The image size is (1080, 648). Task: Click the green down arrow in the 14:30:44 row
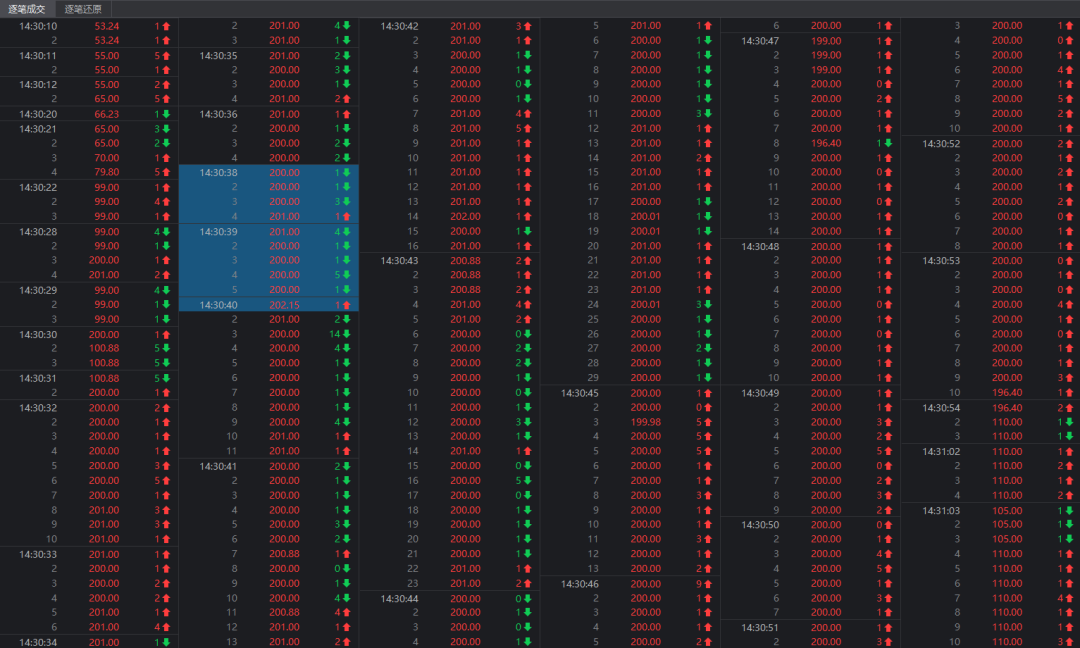tap(527, 599)
